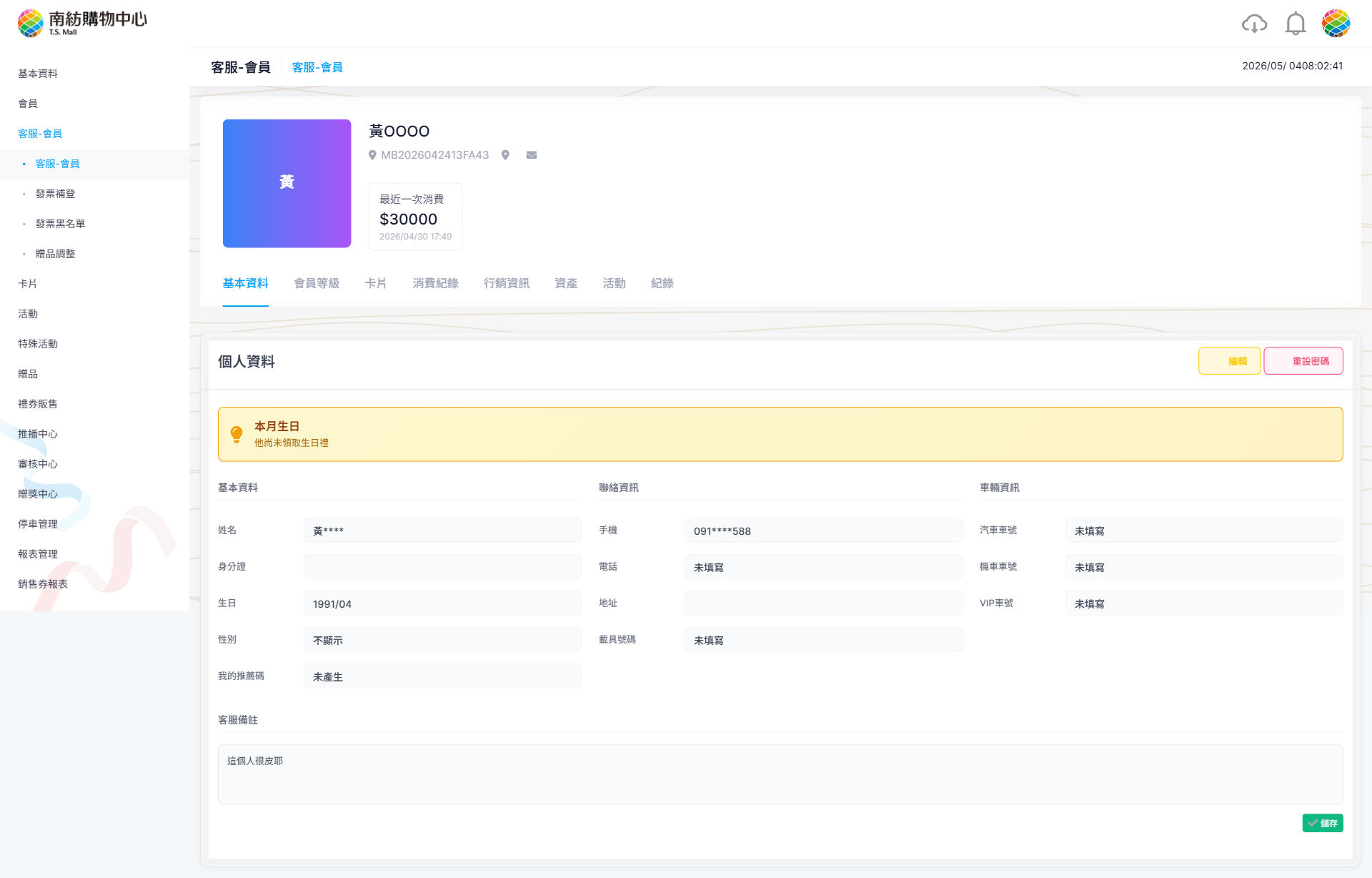The width and height of the screenshot is (1372, 878).
Task: Click the cloud download icon
Action: [x=1254, y=24]
